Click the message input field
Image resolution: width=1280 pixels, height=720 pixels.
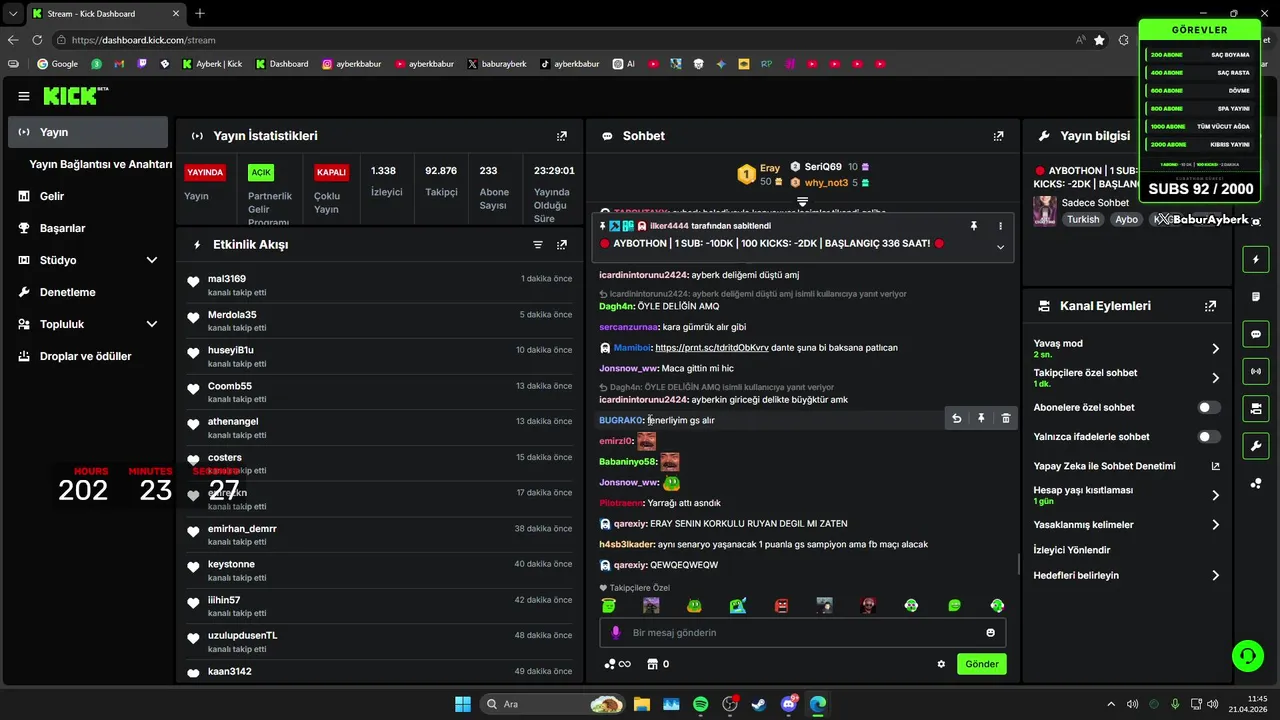[x=802, y=633]
